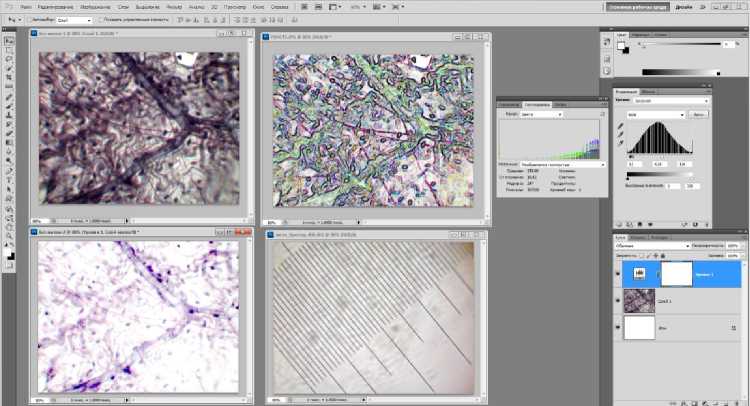Select the Crop tool

(x=9, y=77)
